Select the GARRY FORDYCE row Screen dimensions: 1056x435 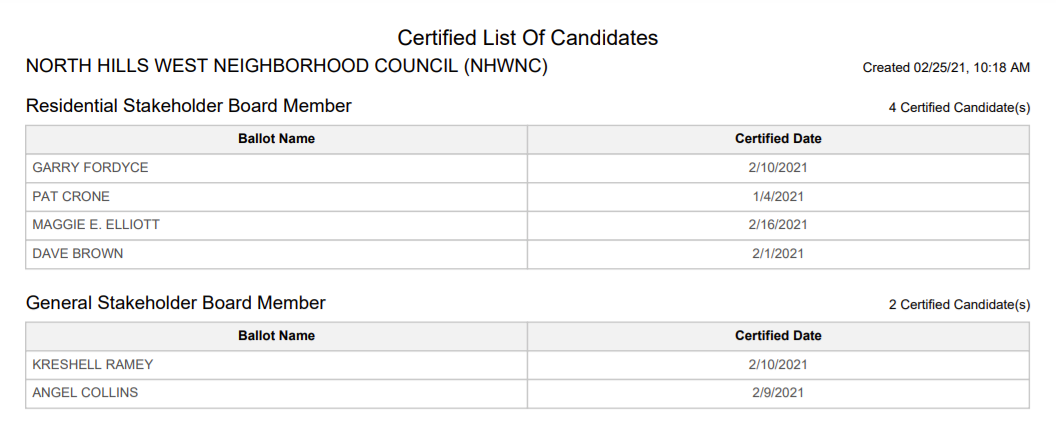coord(527,168)
